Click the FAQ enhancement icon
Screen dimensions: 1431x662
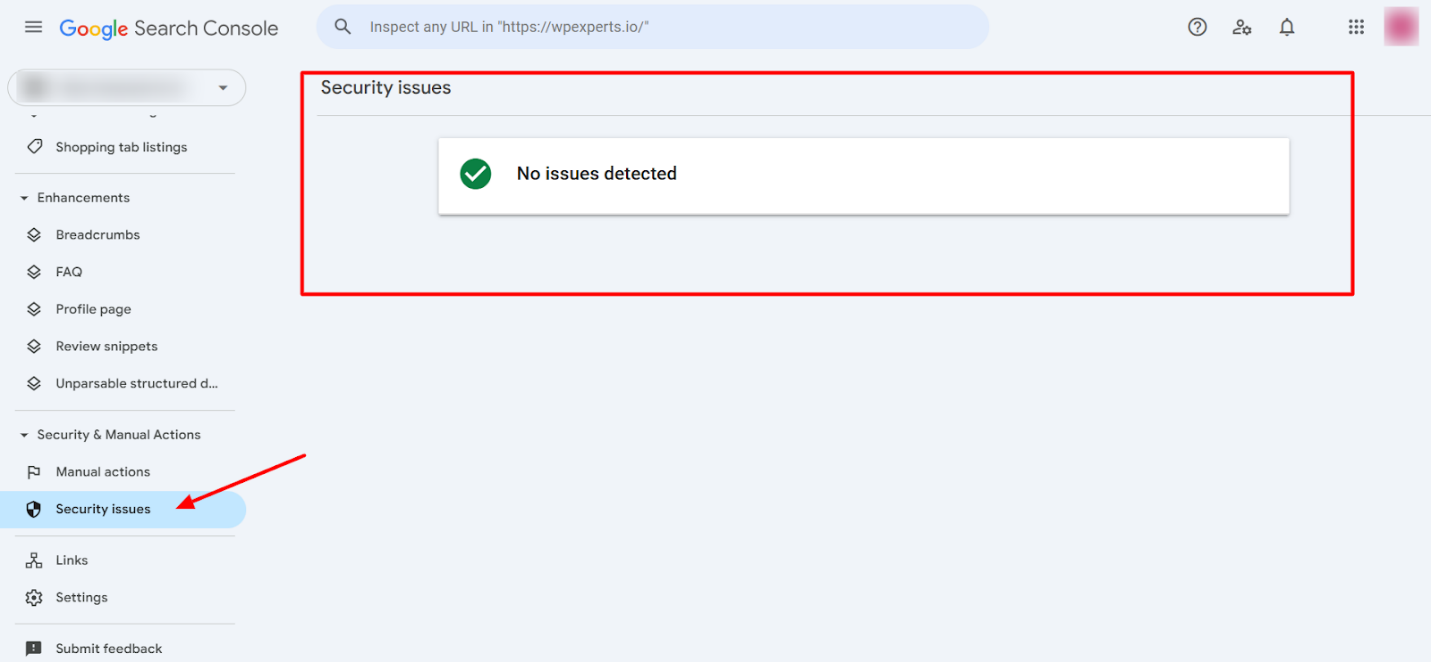click(x=34, y=271)
